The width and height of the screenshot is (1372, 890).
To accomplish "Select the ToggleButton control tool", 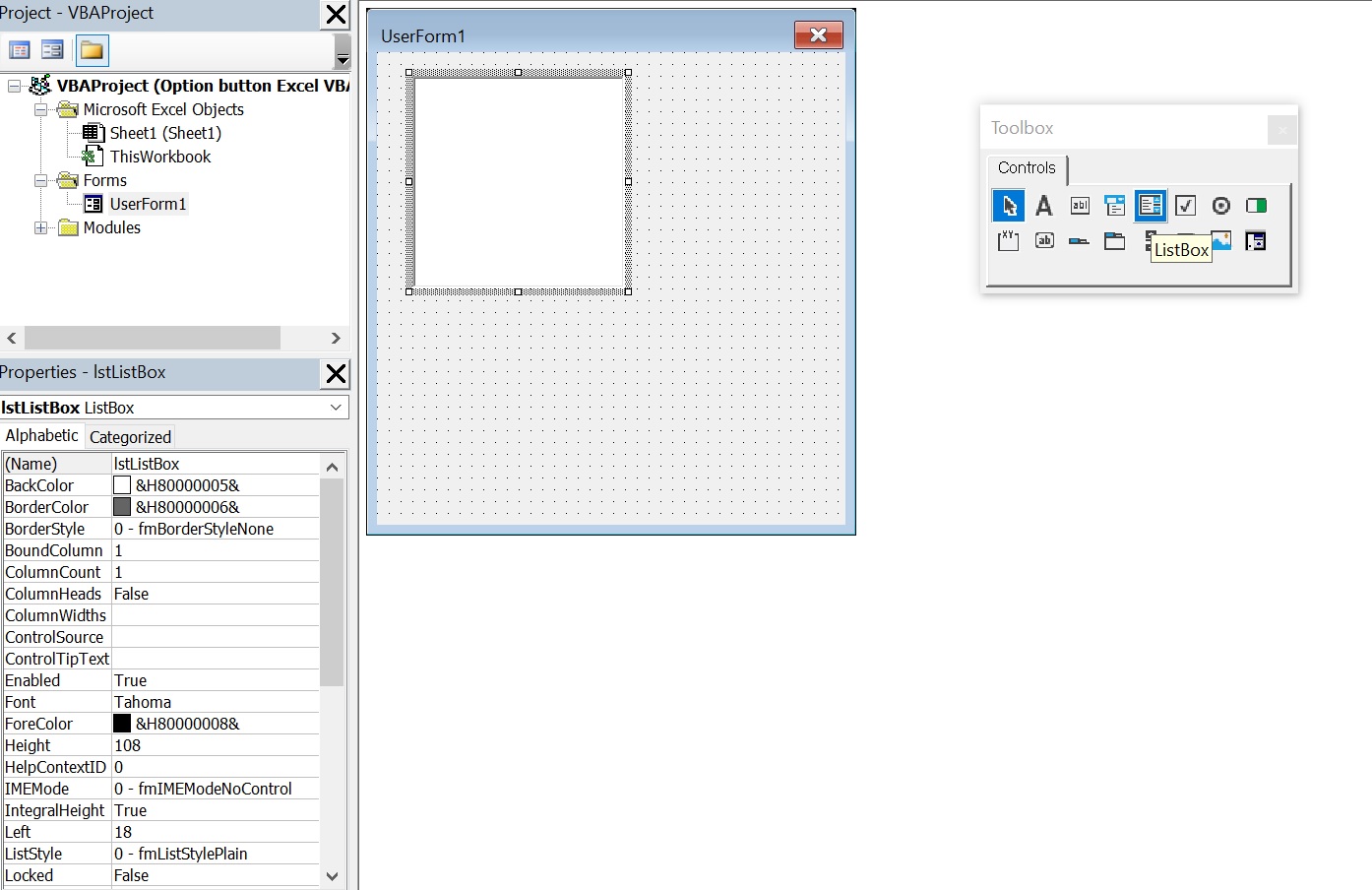I will [1256, 206].
